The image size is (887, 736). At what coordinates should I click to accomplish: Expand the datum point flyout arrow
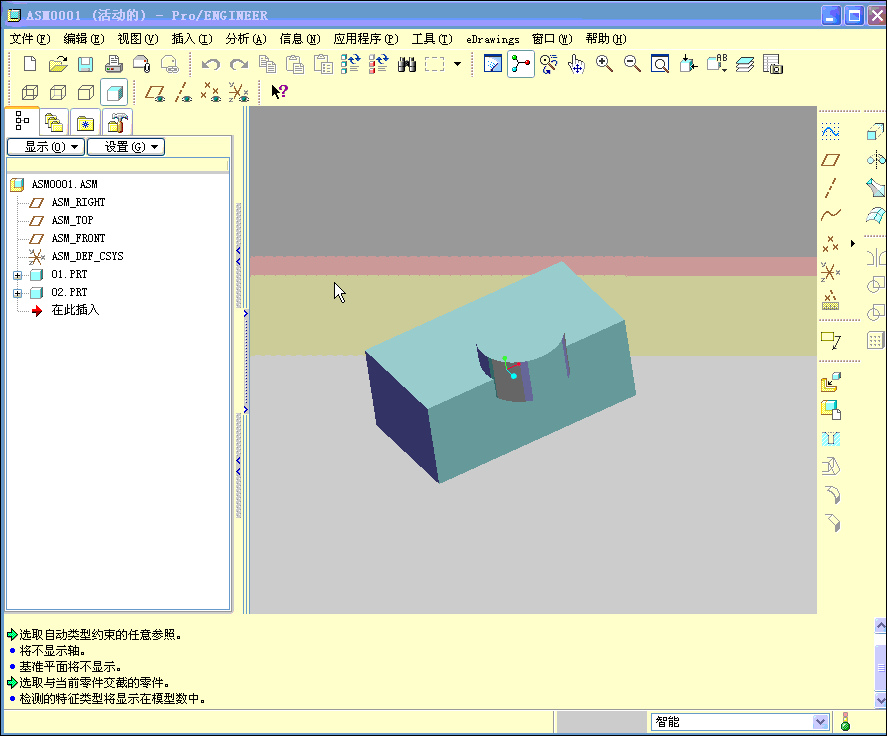click(x=853, y=244)
